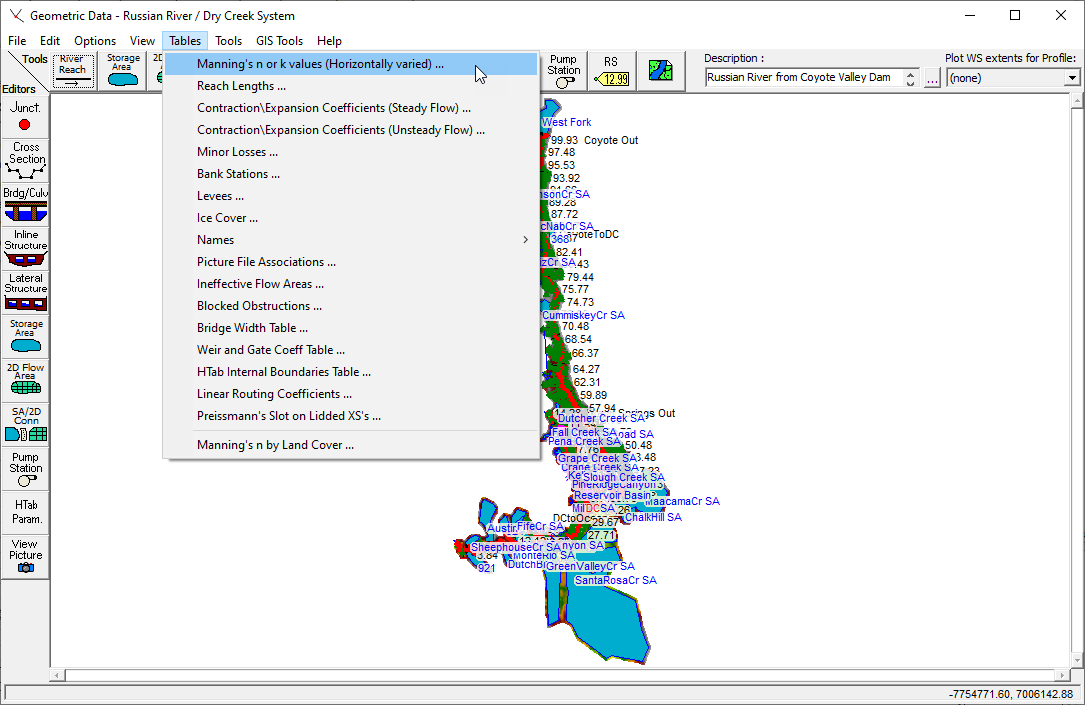Open the Help menu
Image resolution: width=1085 pixels, height=705 pixels.
pyautogui.click(x=329, y=41)
